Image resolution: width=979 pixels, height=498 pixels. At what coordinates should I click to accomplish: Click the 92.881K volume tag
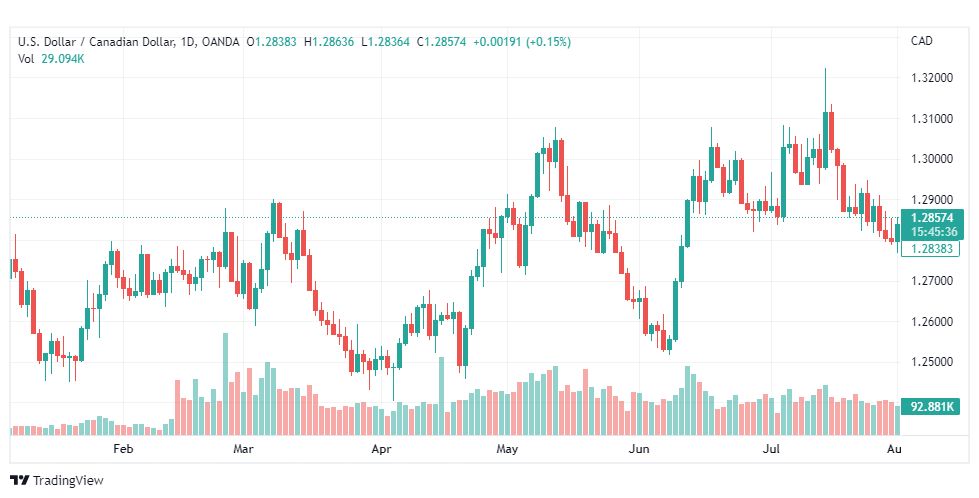point(929,407)
